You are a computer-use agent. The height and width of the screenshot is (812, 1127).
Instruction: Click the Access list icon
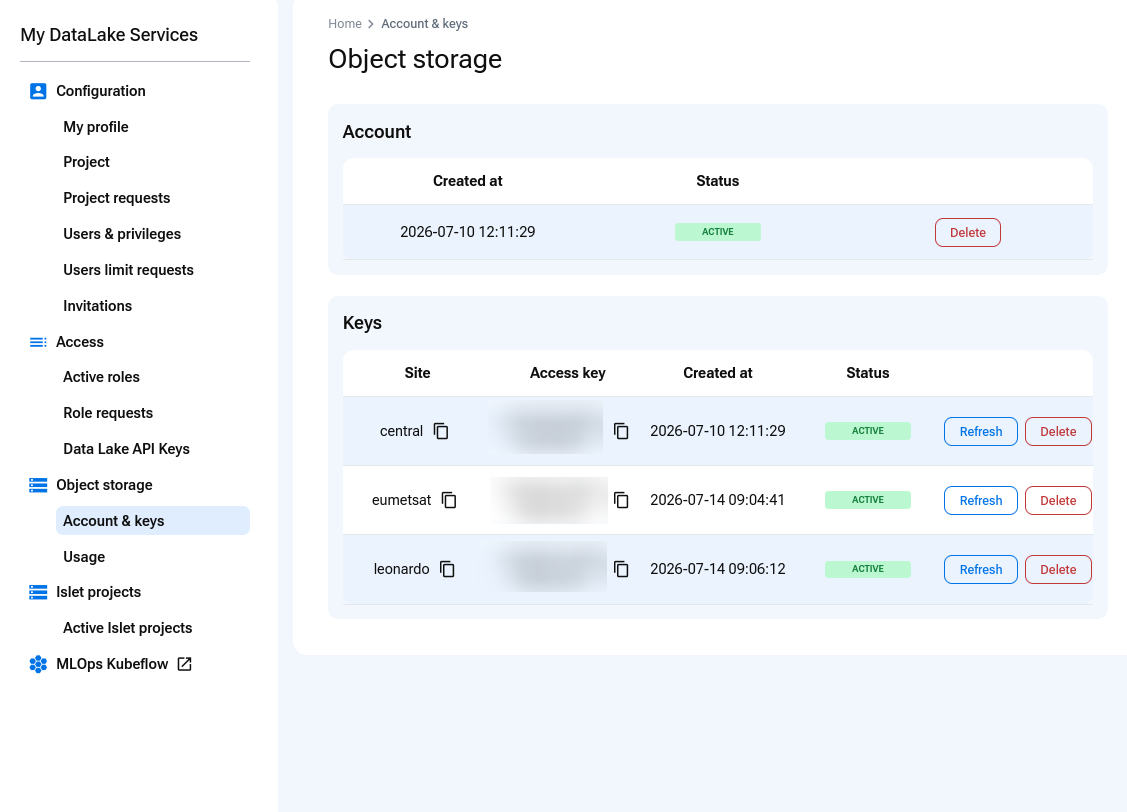[38, 342]
